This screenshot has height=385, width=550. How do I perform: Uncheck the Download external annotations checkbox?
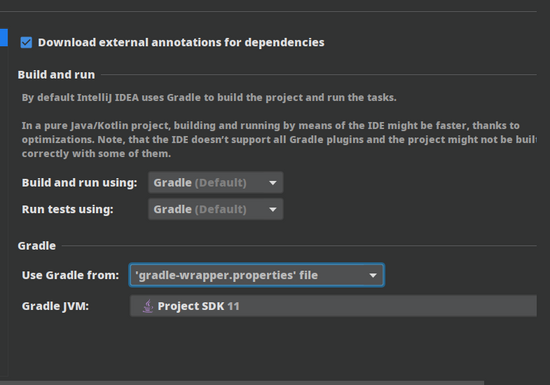click(26, 43)
